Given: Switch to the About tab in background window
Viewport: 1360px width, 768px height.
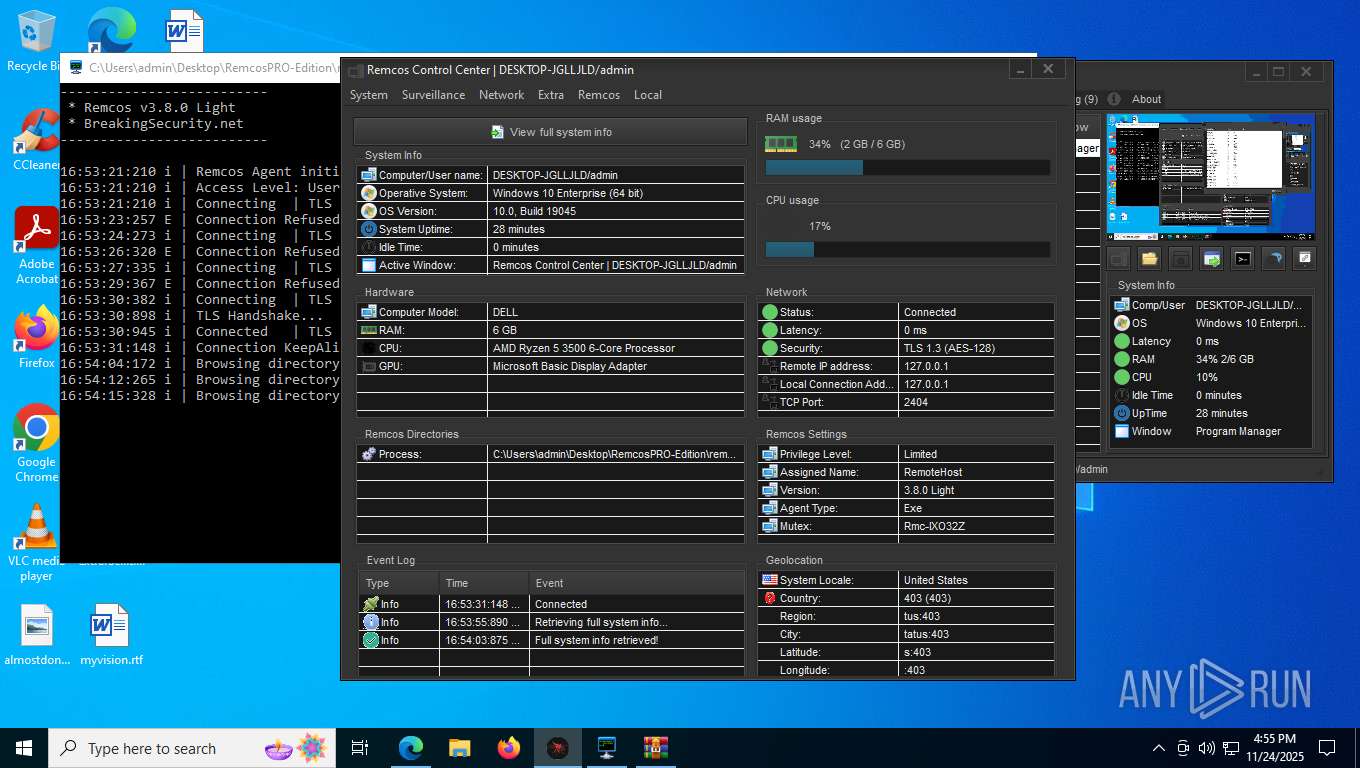Looking at the screenshot, I should click(x=1146, y=99).
